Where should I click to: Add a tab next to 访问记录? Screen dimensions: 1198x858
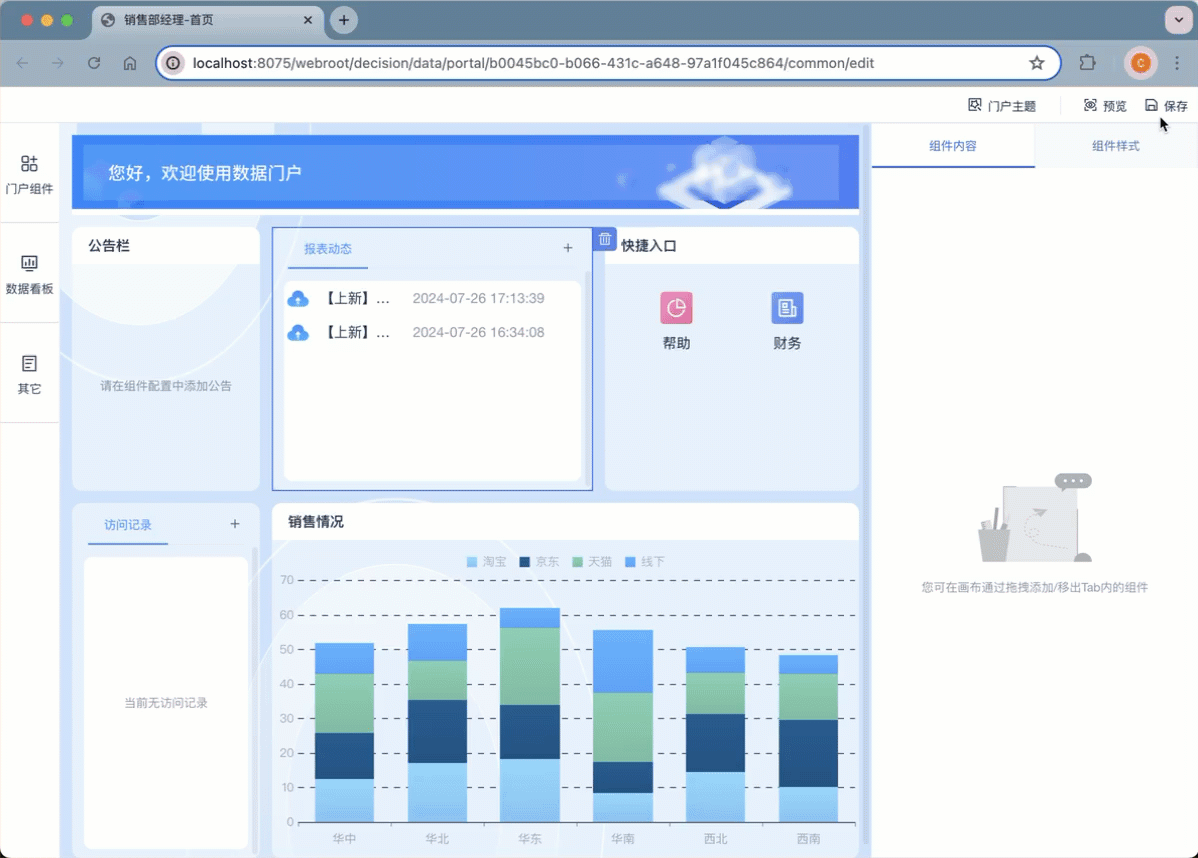[x=235, y=524]
